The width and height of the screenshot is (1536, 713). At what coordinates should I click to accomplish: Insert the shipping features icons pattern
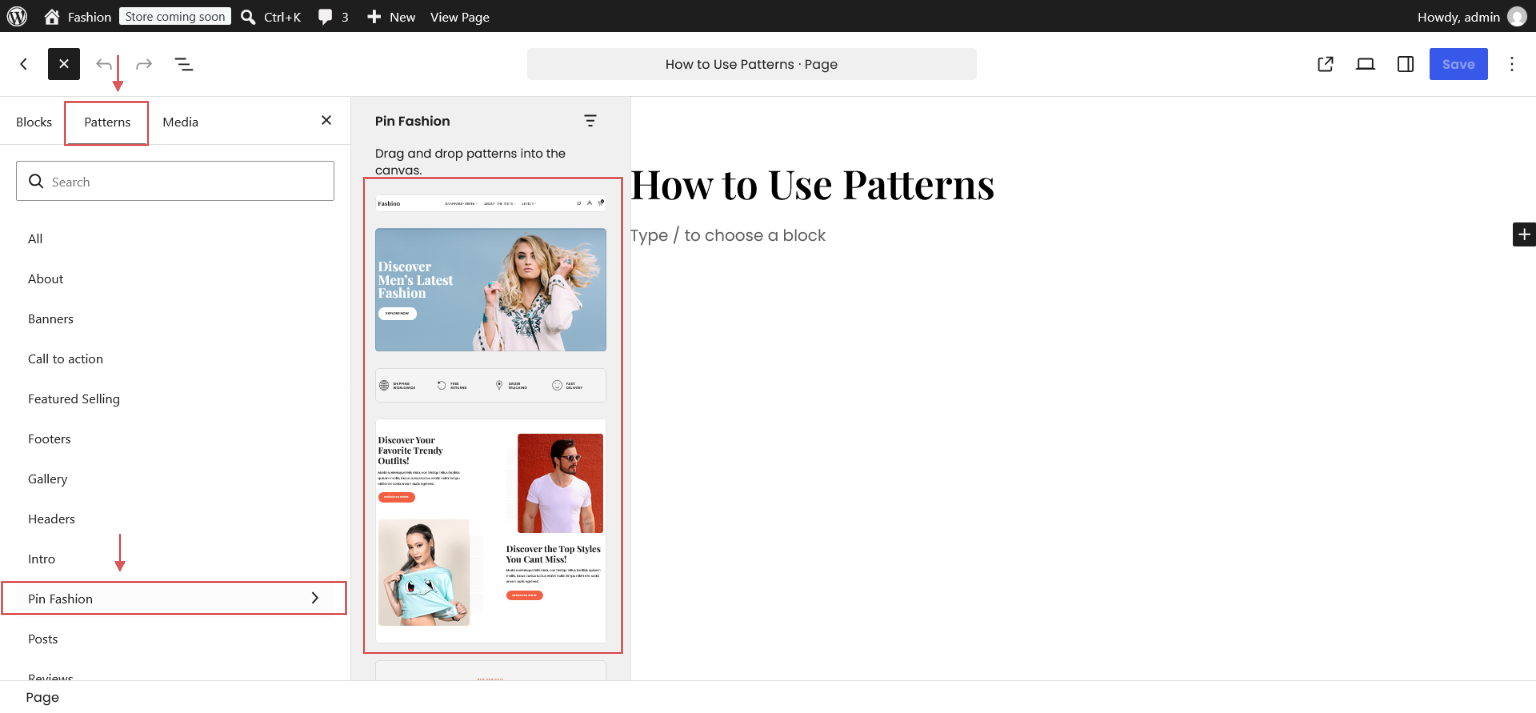[x=491, y=385]
